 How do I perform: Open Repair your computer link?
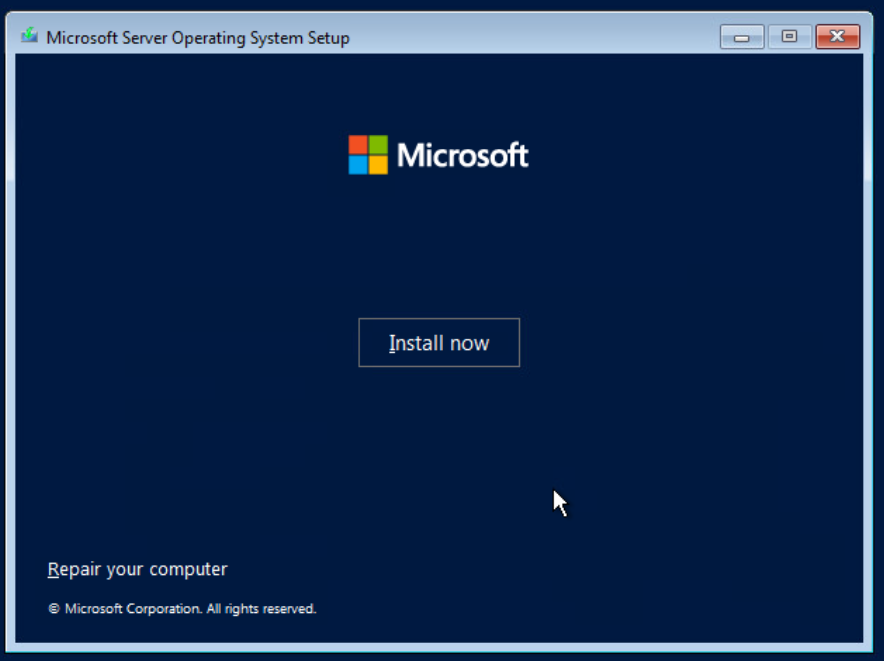coord(138,569)
